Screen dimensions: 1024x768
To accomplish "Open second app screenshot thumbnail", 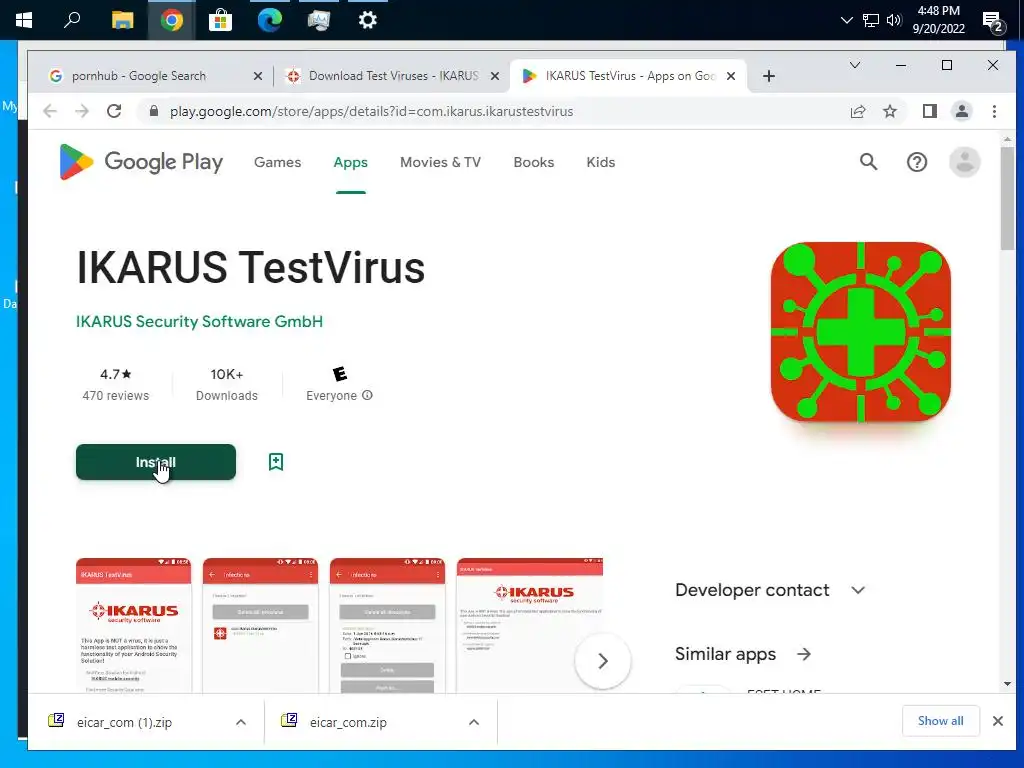I will pos(260,625).
